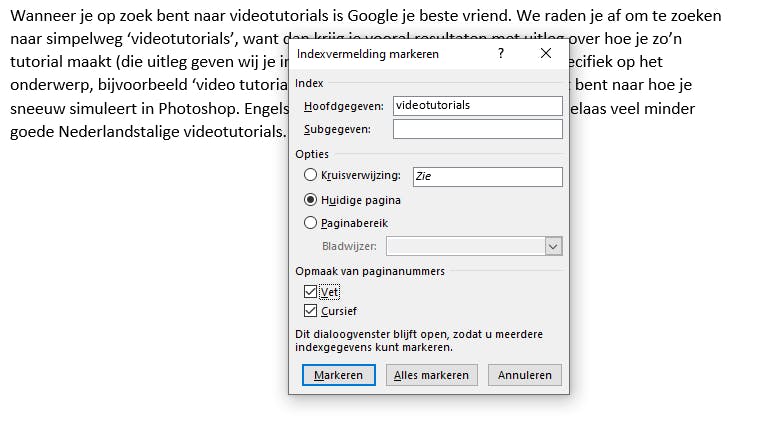
Task: Click the Hoofdgegeven text field
Action: tap(477, 105)
